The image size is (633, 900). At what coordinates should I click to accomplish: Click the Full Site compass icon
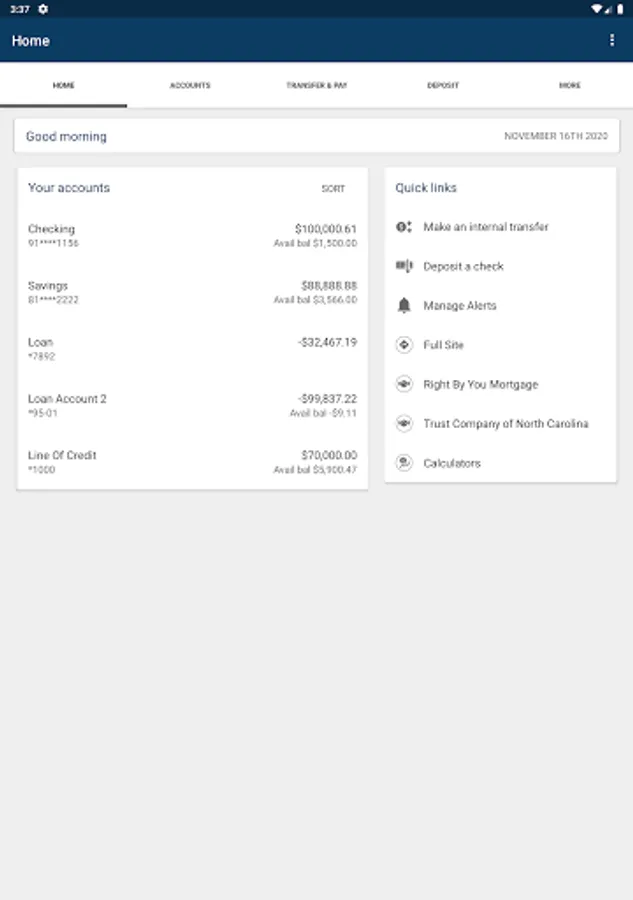point(404,345)
